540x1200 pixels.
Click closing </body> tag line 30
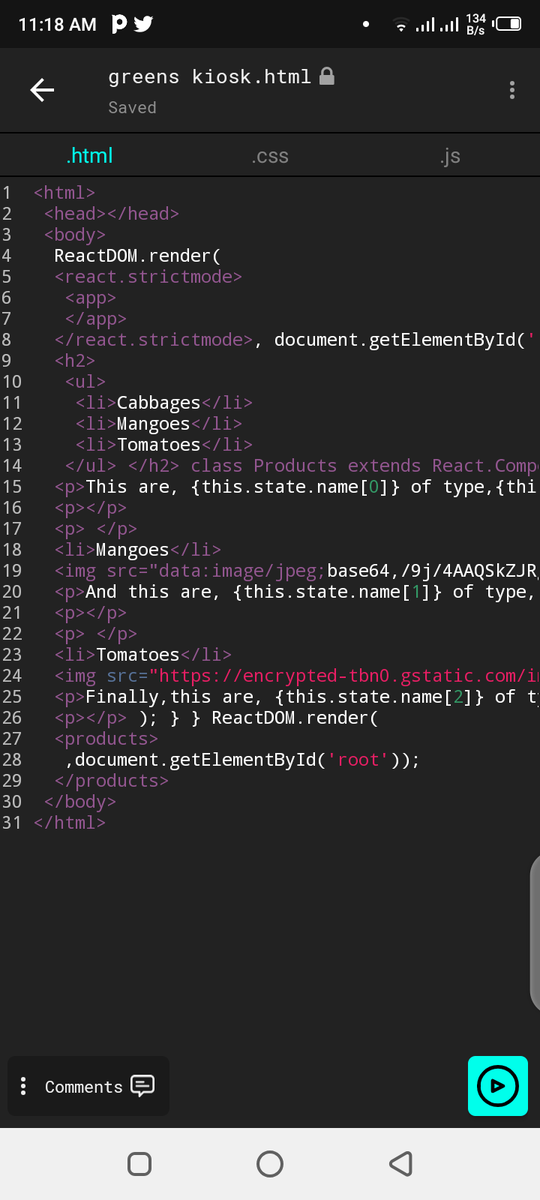(x=80, y=801)
